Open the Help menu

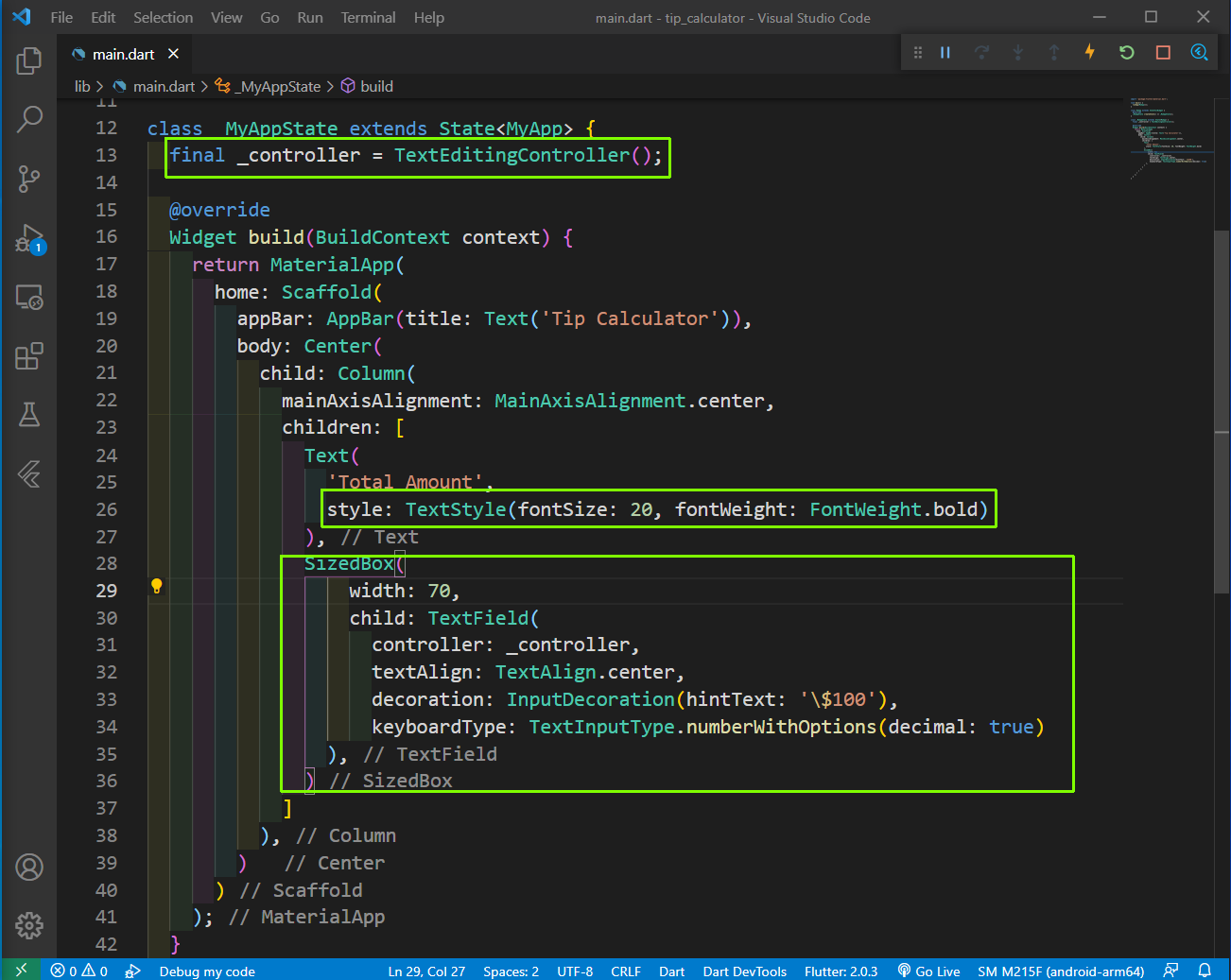(428, 17)
